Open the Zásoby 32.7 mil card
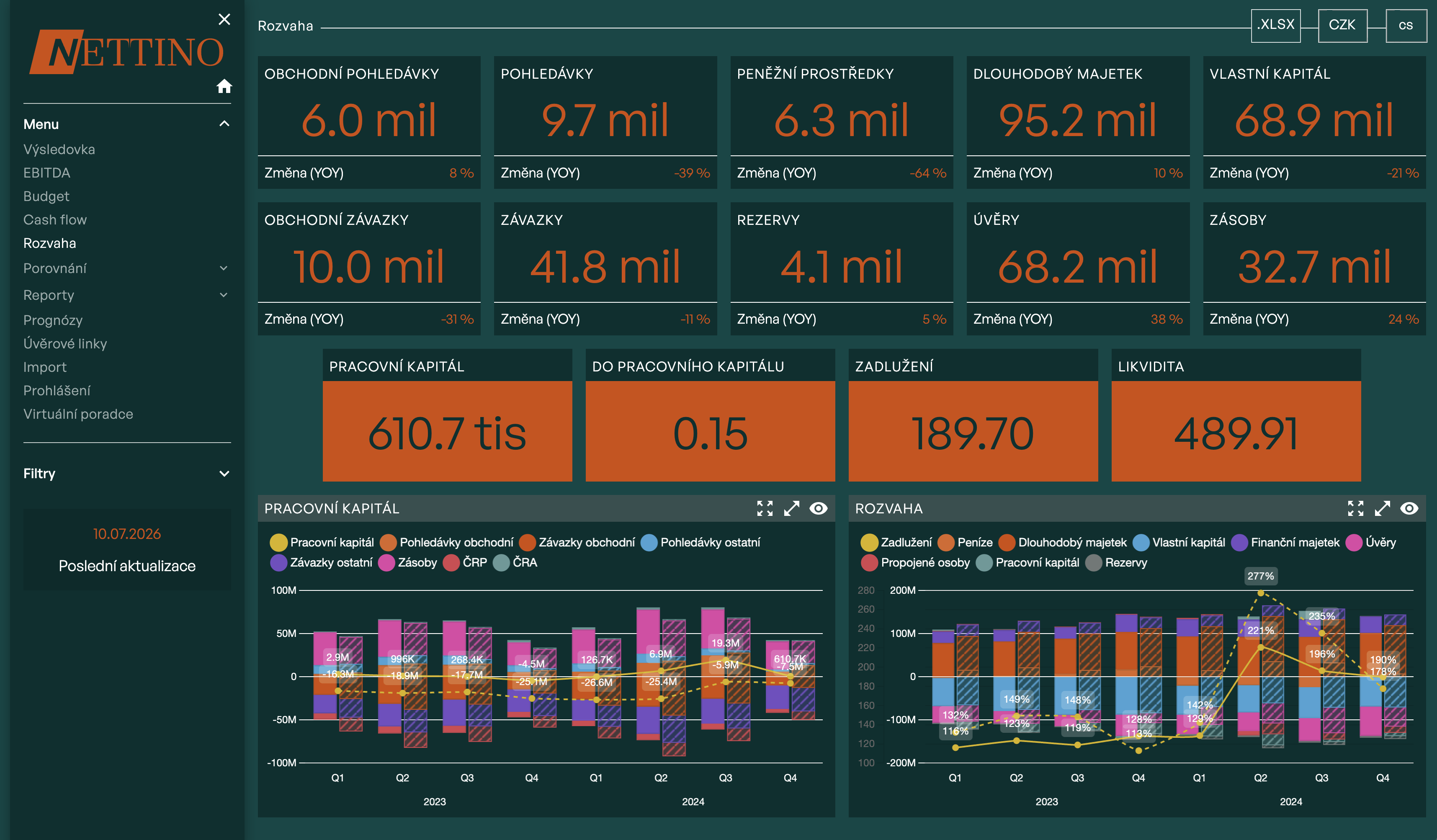Image resolution: width=1437 pixels, height=840 pixels. (x=1314, y=268)
